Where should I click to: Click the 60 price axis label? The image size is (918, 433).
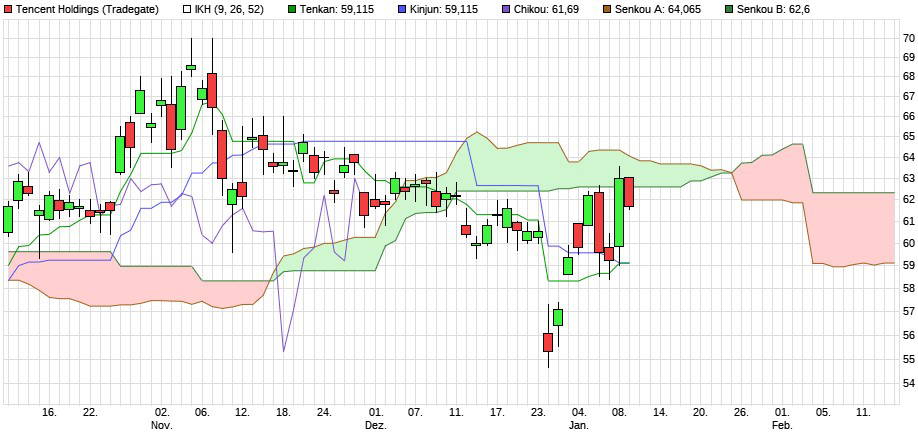point(909,245)
